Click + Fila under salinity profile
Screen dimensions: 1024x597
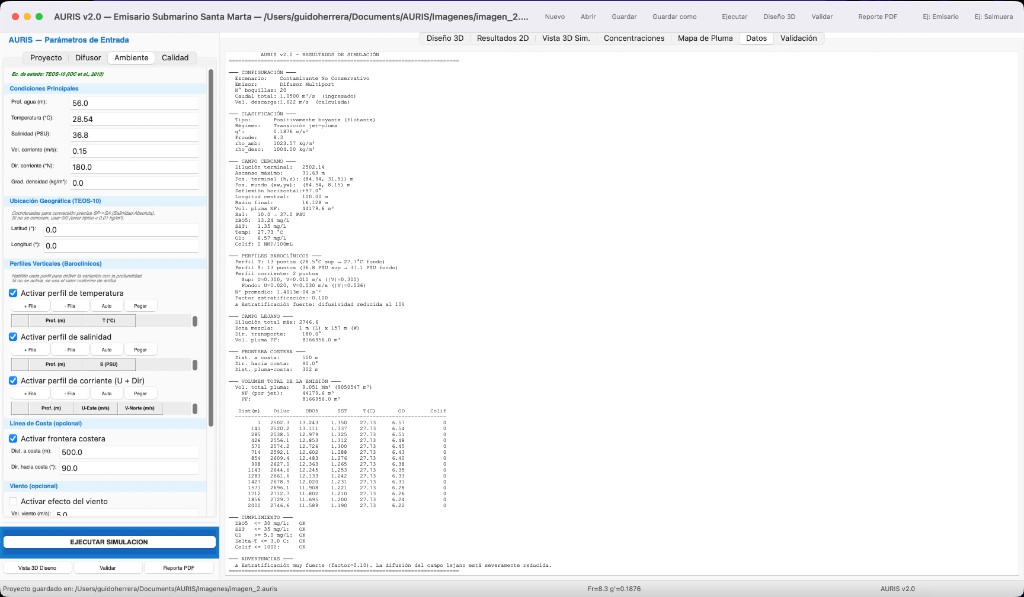coord(30,349)
